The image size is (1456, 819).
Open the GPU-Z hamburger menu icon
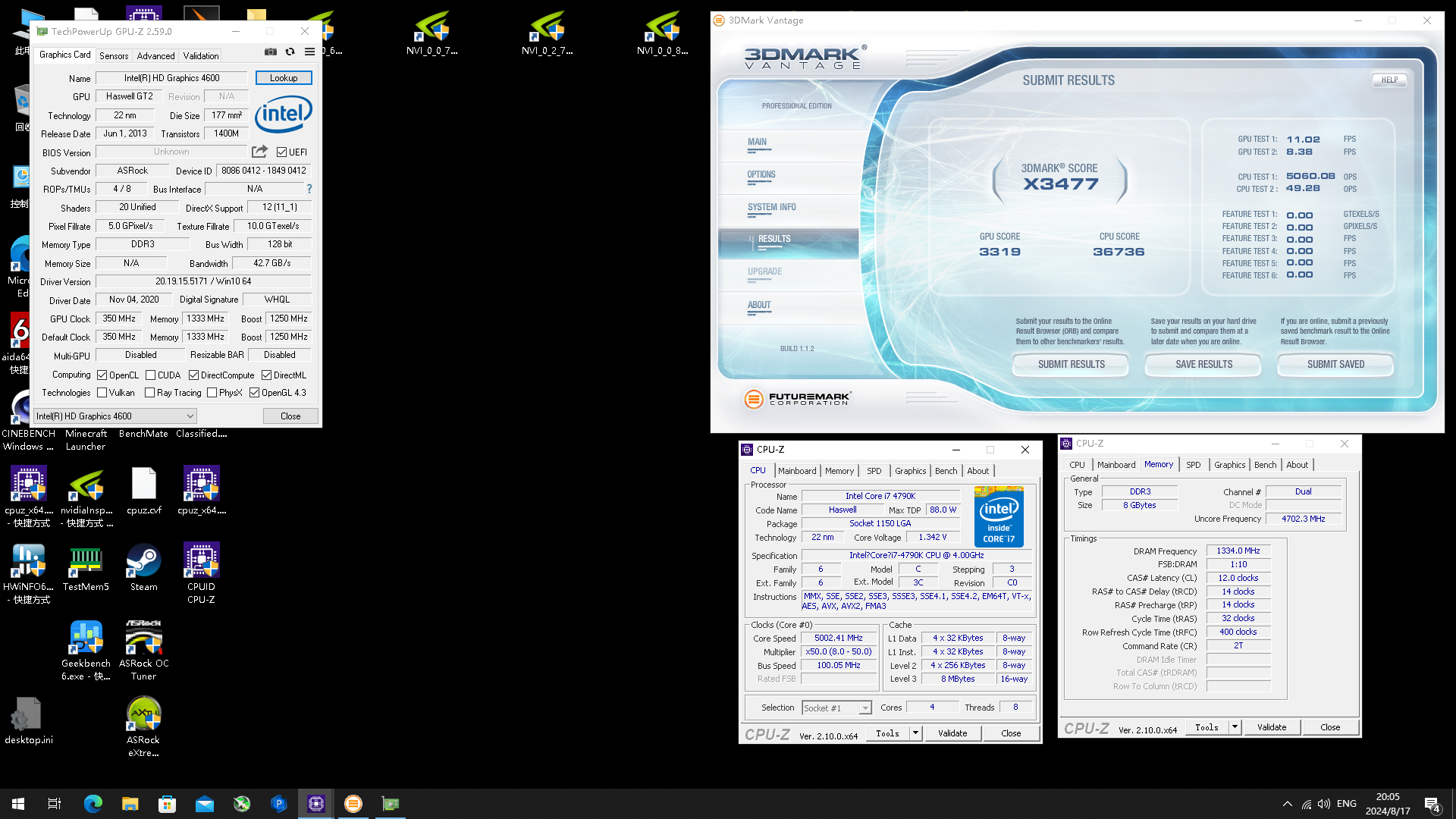coord(309,52)
